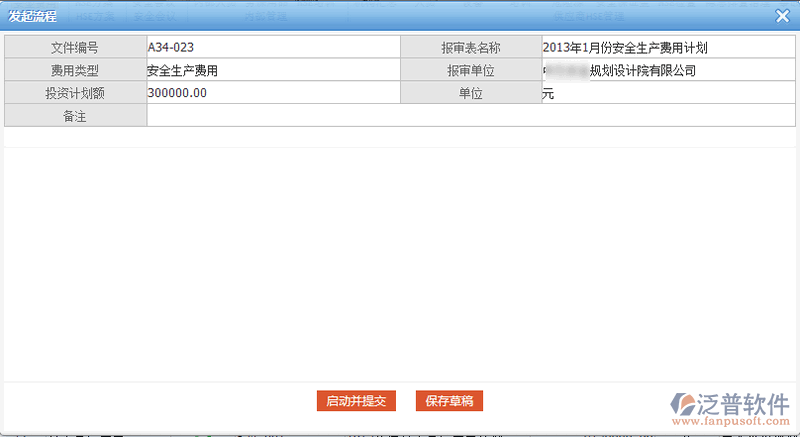The image size is (800, 437).
Task: Click the 文件编号 label cell
Action: coord(76,47)
